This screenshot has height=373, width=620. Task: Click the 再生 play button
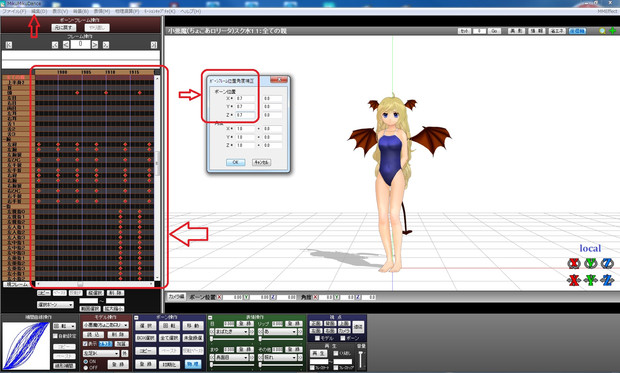point(318,353)
